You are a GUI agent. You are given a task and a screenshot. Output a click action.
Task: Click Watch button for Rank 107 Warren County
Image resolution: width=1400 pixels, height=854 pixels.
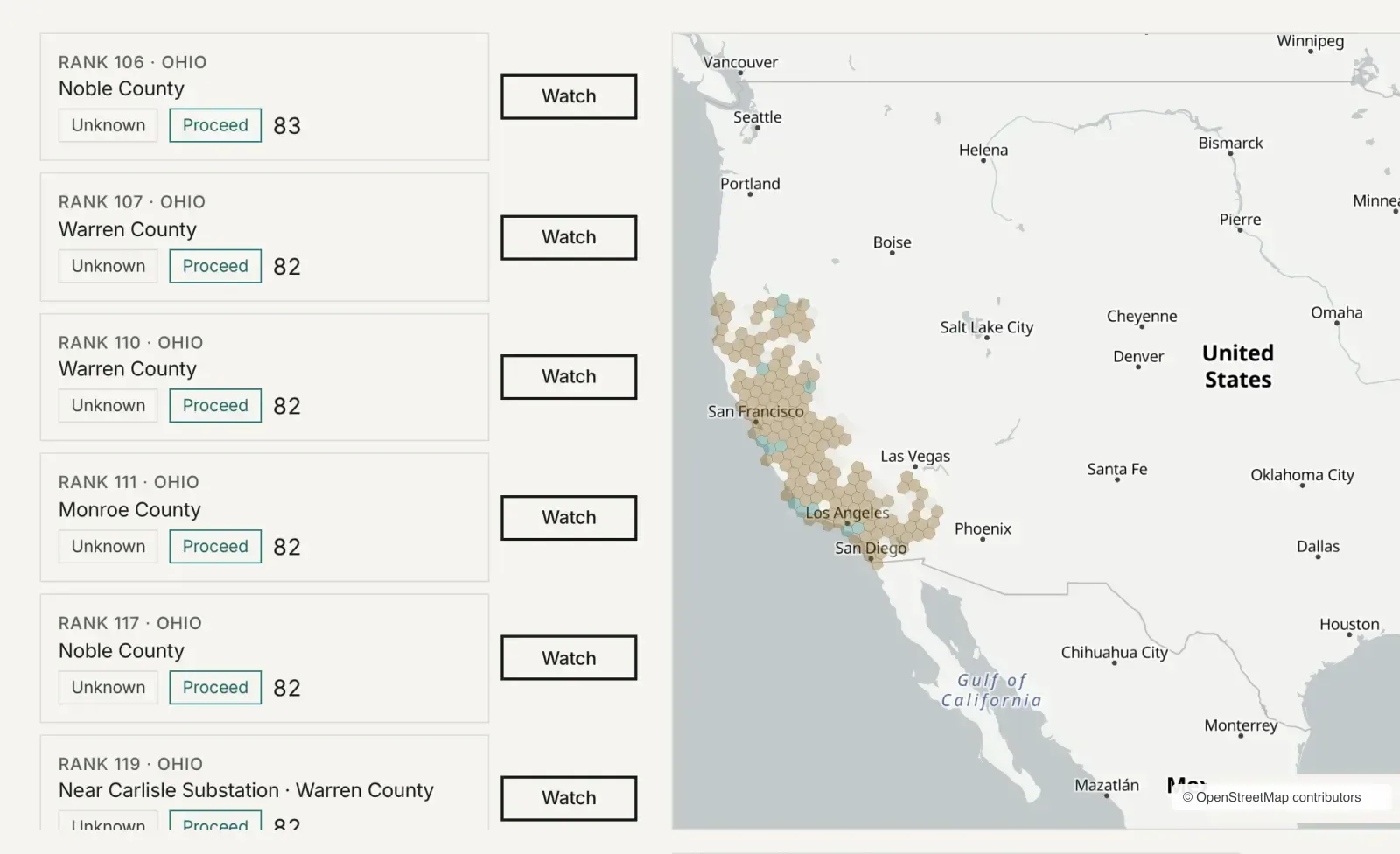[x=569, y=237]
